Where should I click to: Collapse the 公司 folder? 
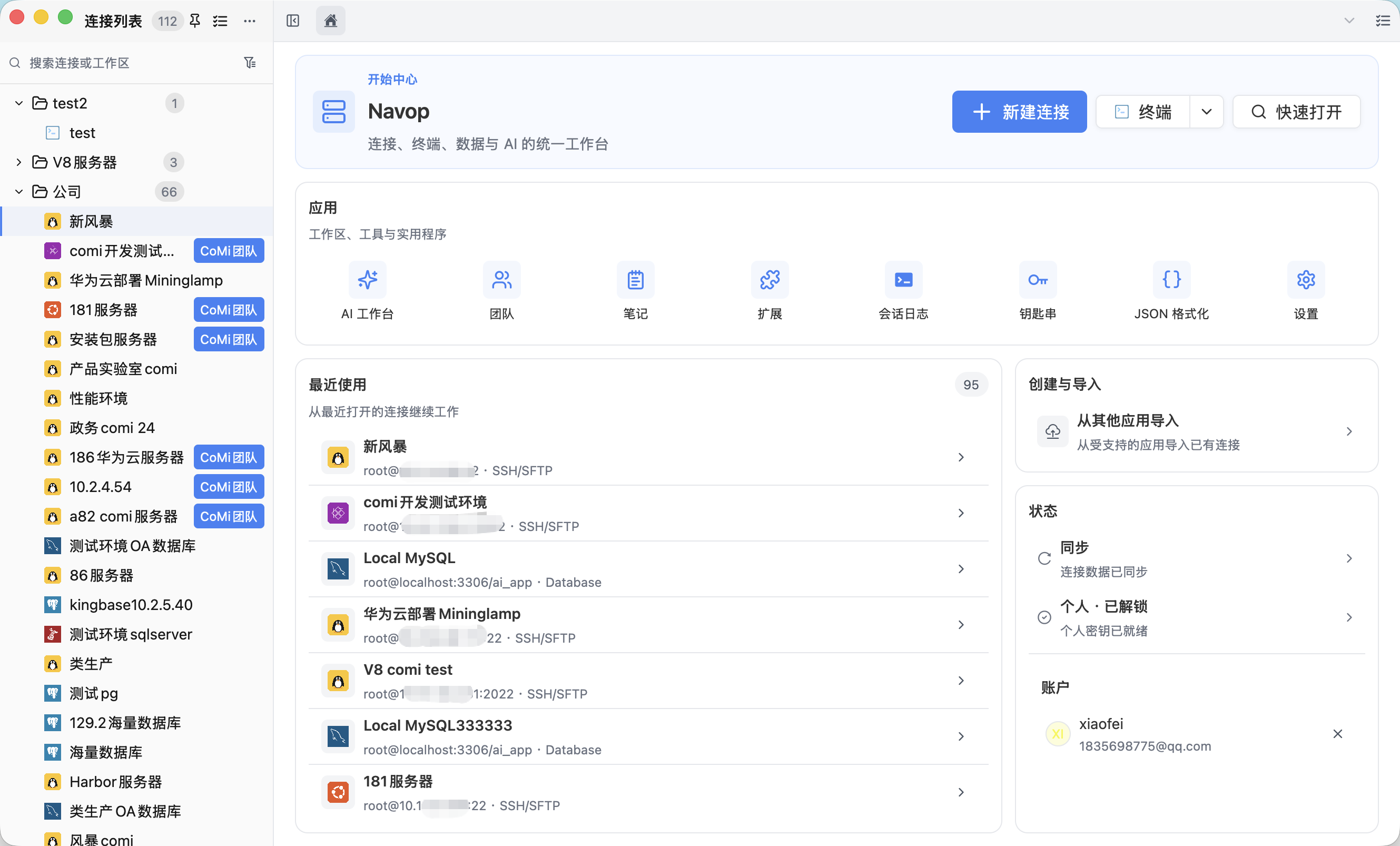[19, 192]
